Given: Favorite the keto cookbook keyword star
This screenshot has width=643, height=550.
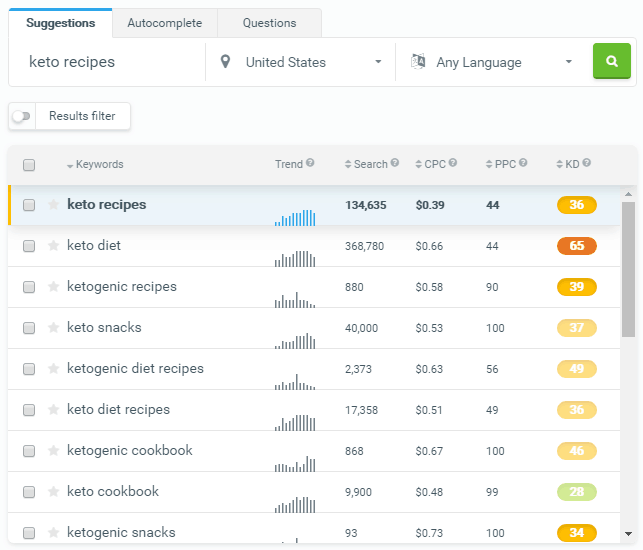Looking at the screenshot, I should [53, 491].
